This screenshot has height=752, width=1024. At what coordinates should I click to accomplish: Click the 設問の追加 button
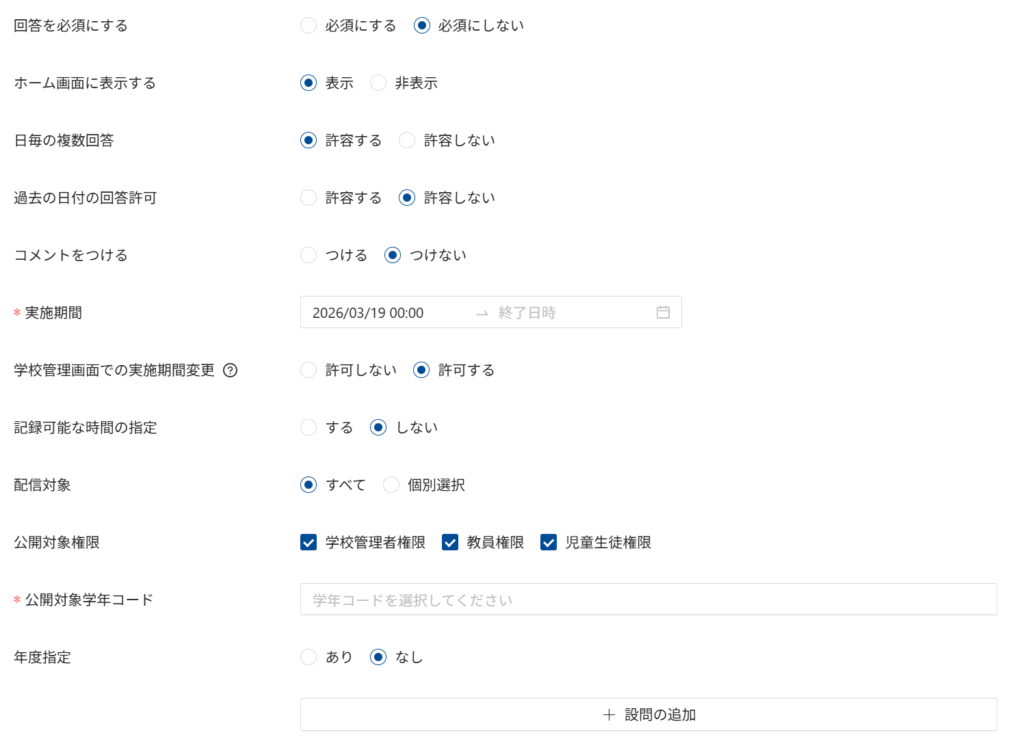(x=648, y=715)
